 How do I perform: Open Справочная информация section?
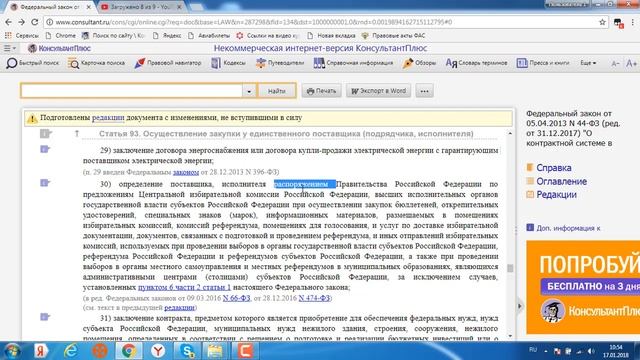tap(353, 63)
